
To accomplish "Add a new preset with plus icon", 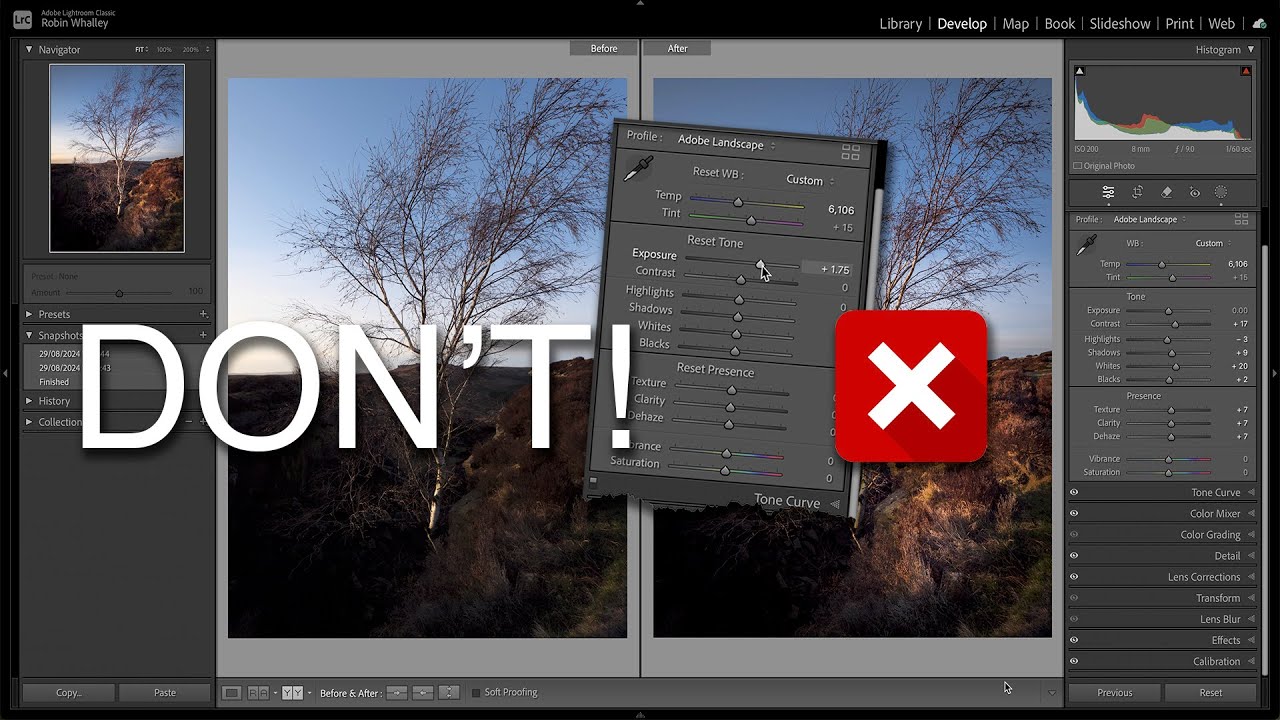I will click(203, 314).
